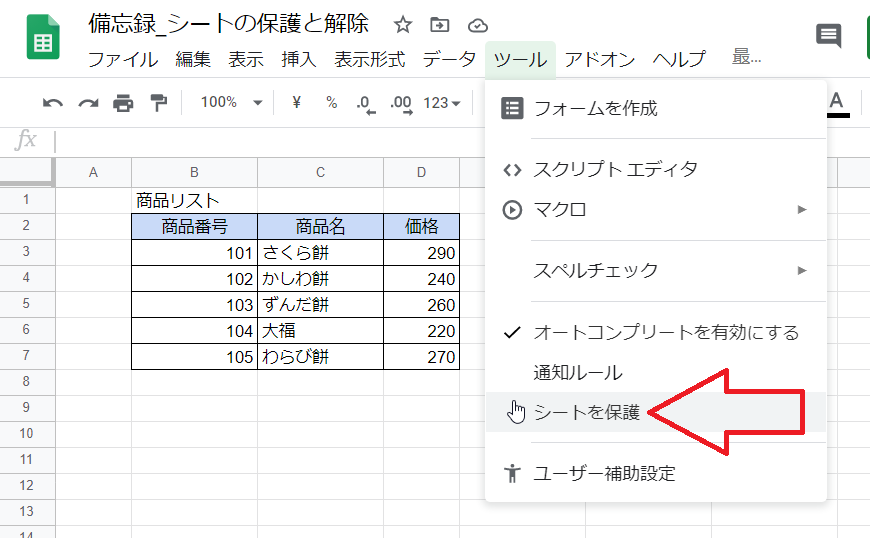Select column C header

[x=320, y=172]
